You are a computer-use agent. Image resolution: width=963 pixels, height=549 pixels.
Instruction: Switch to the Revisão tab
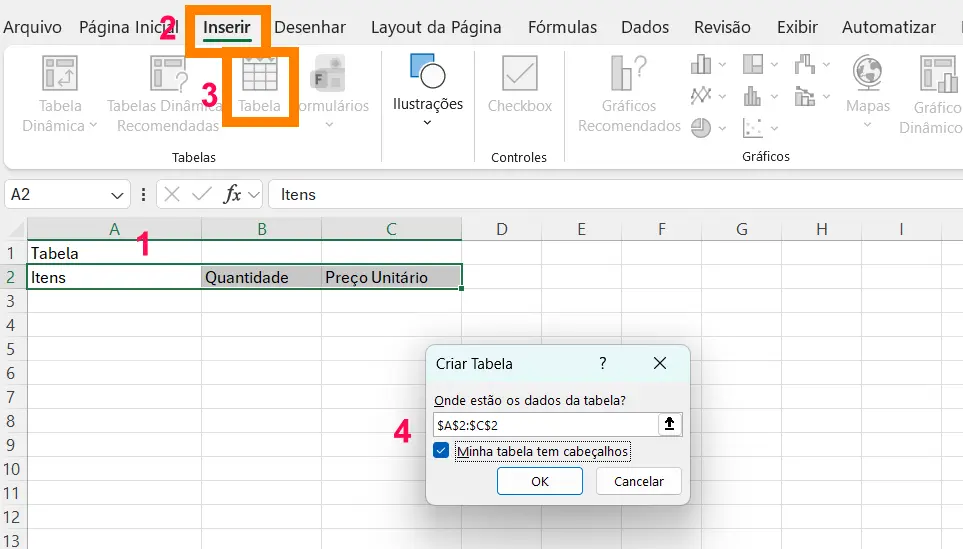click(x=722, y=27)
